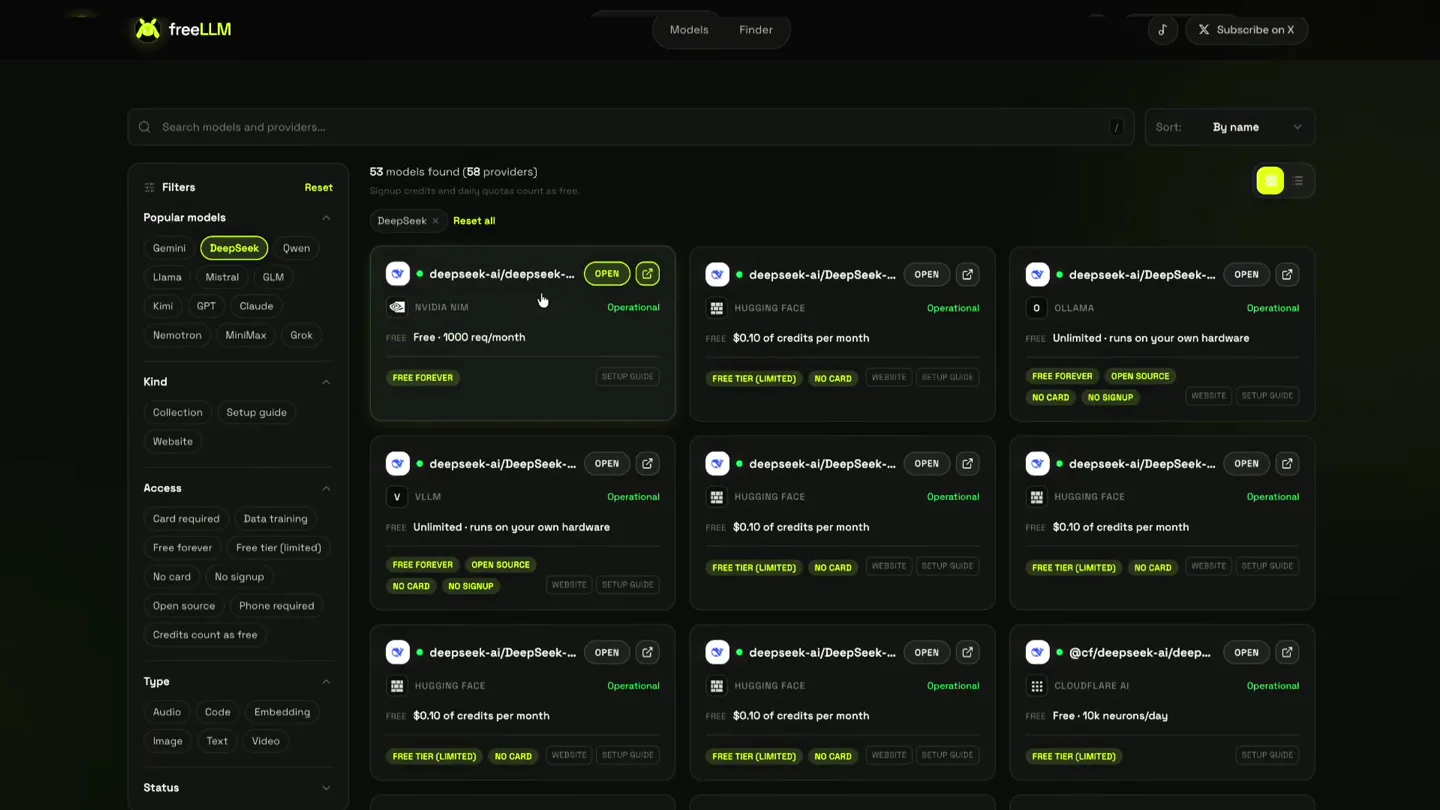Screen dimensions: 1440x810
Task: Collapse the Popular models section
Action: (326, 218)
